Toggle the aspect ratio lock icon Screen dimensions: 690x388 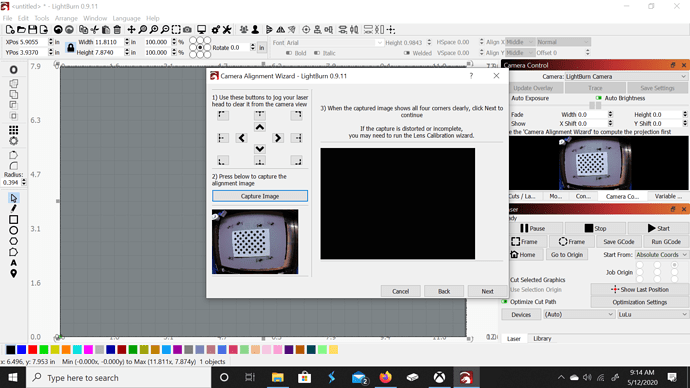[70, 47]
